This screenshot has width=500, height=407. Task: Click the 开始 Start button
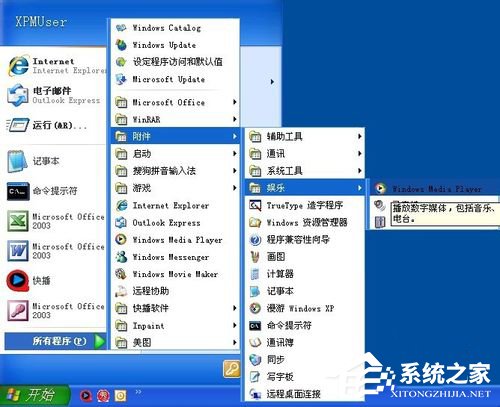point(34,395)
